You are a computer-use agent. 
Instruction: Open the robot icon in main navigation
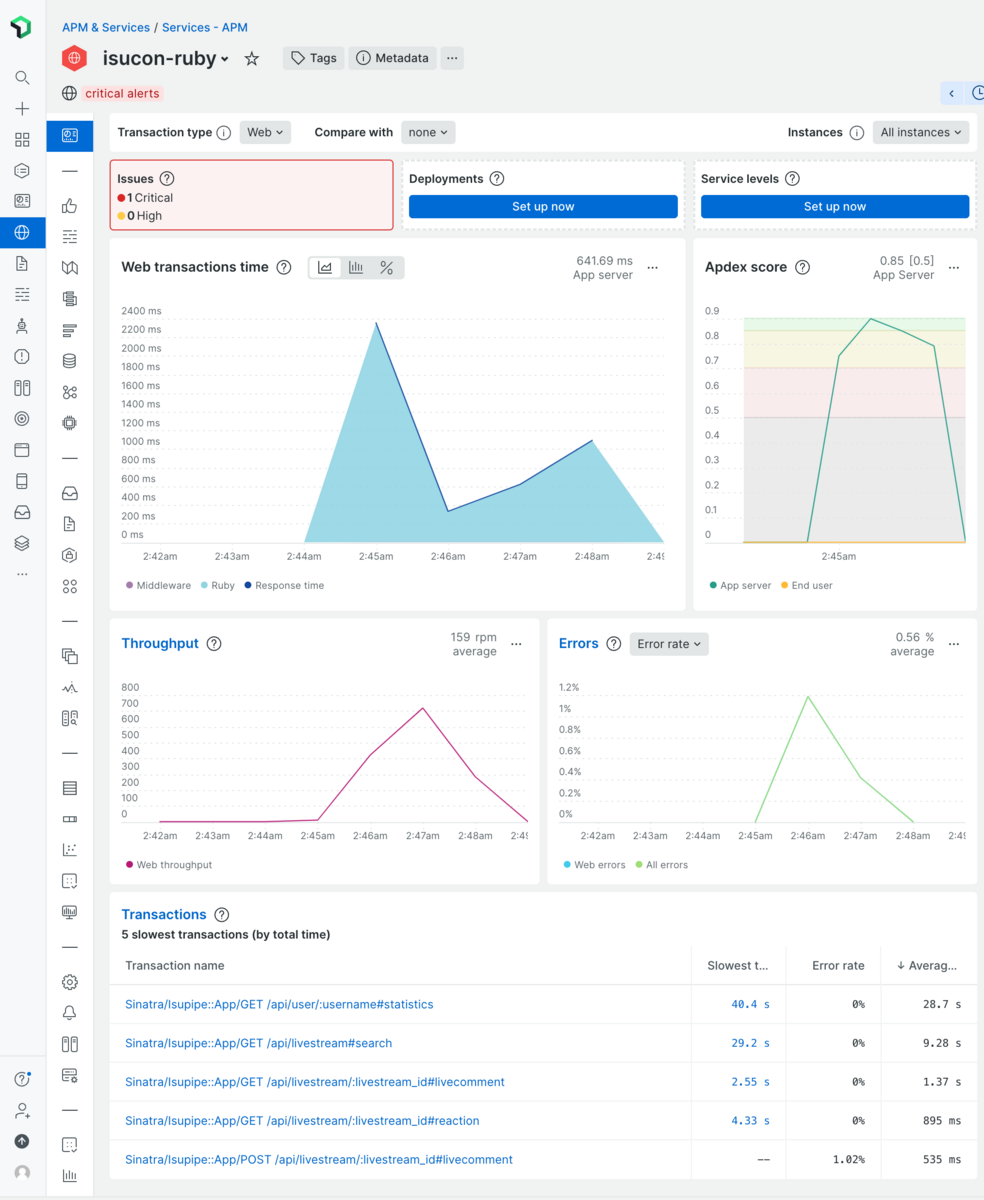pyautogui.click(x=22, y=326)
